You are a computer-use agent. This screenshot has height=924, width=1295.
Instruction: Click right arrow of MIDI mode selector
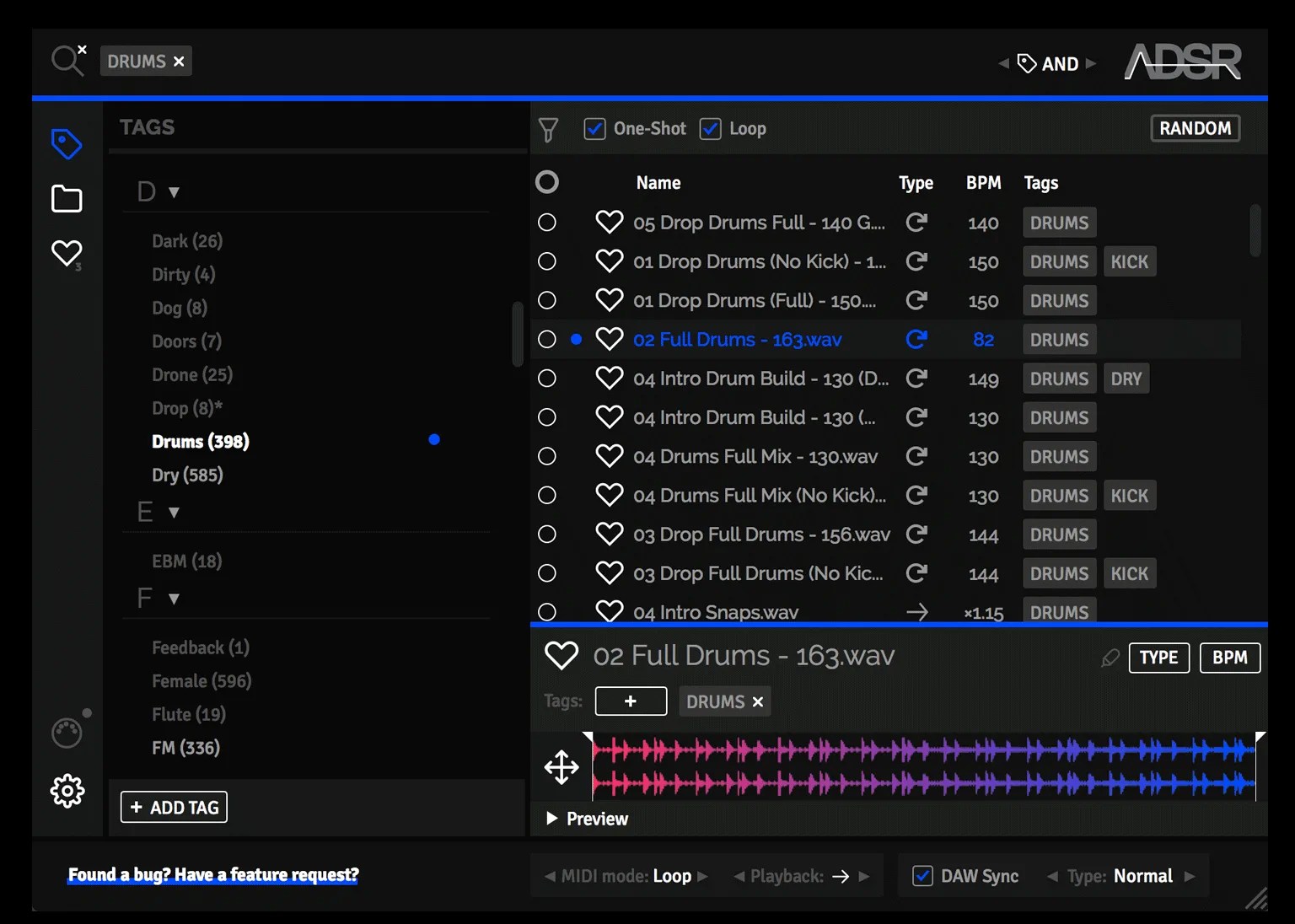pyautogui.click(x=703, y=876)
